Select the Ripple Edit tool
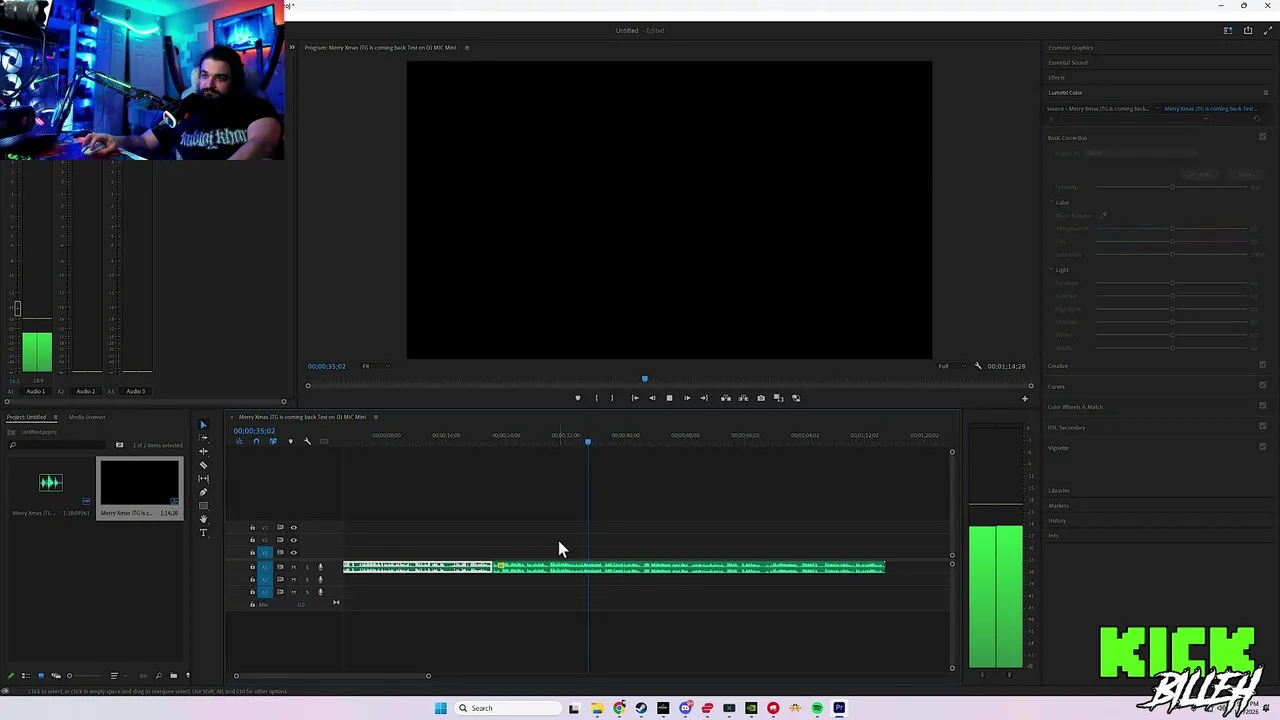 203,452
